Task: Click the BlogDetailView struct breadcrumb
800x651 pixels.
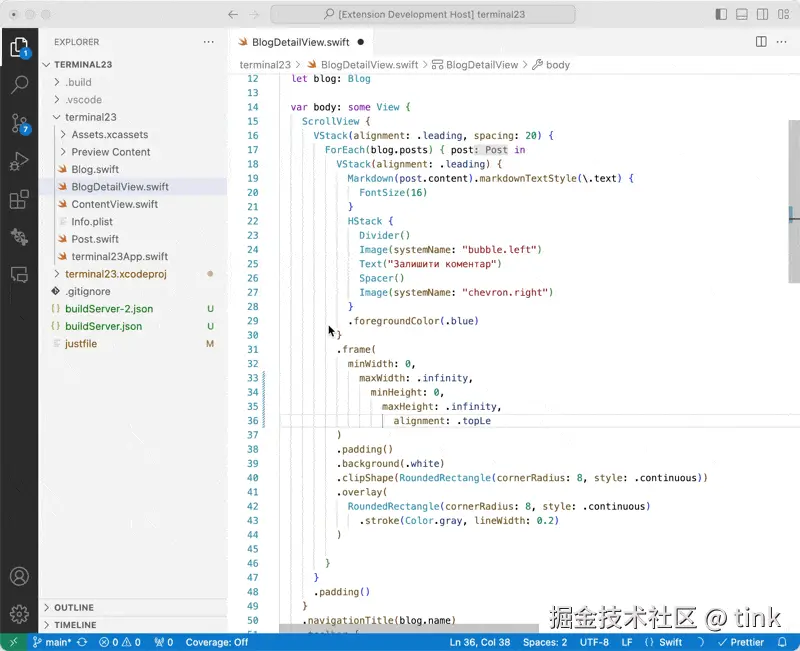Action: click(x=475, y=65)
